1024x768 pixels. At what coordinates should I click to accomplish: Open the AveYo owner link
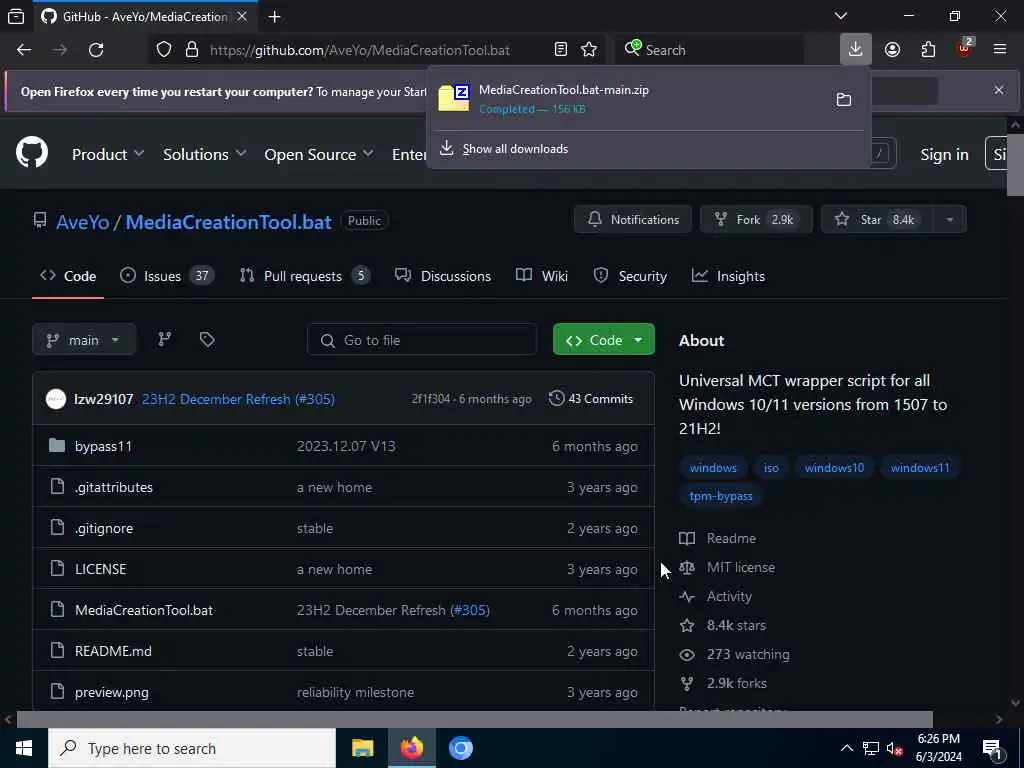tap(82, 222)
